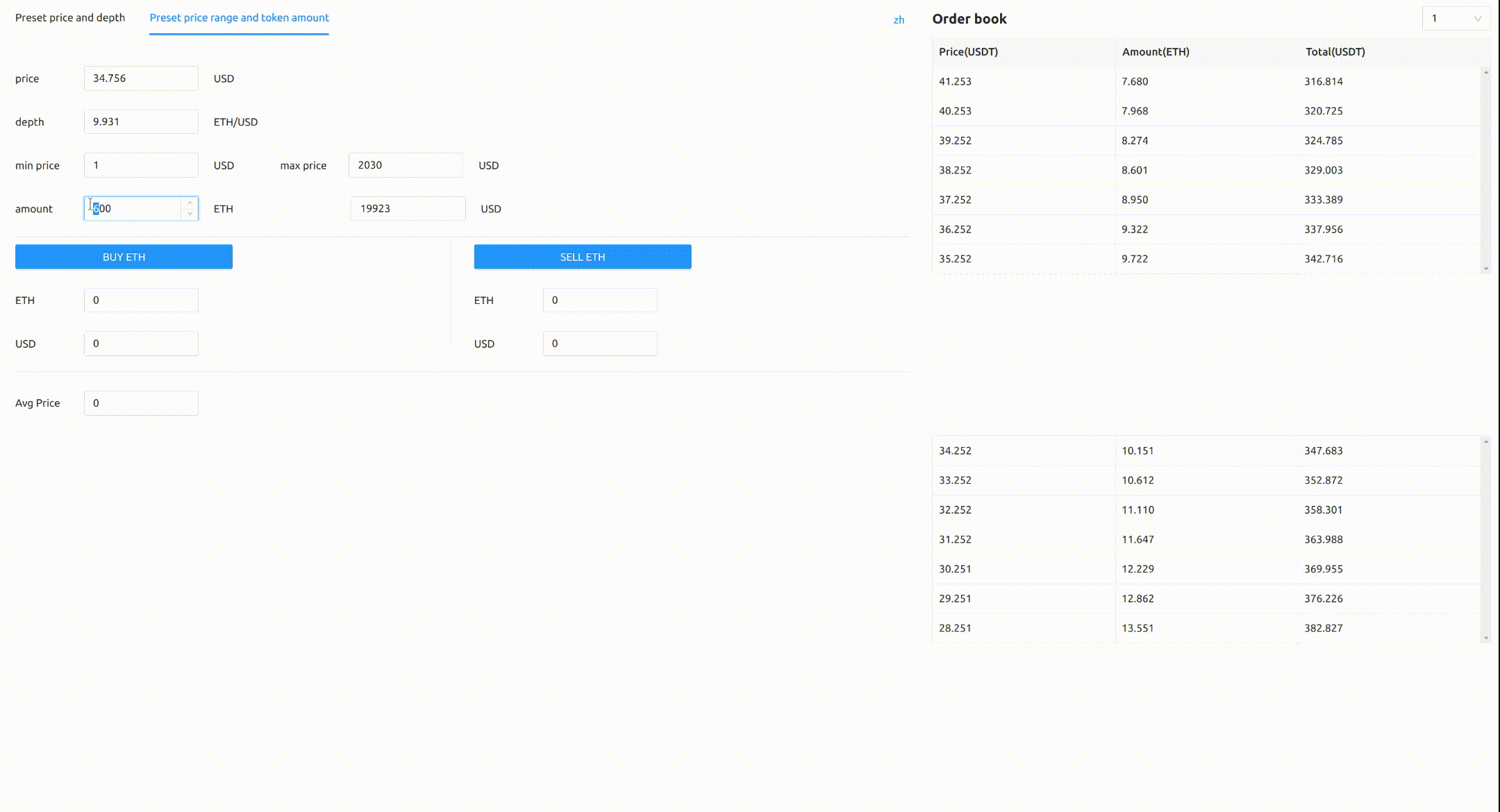Click the SELL ETH button
1500x812 pixels.
click(x=582, y=256)
